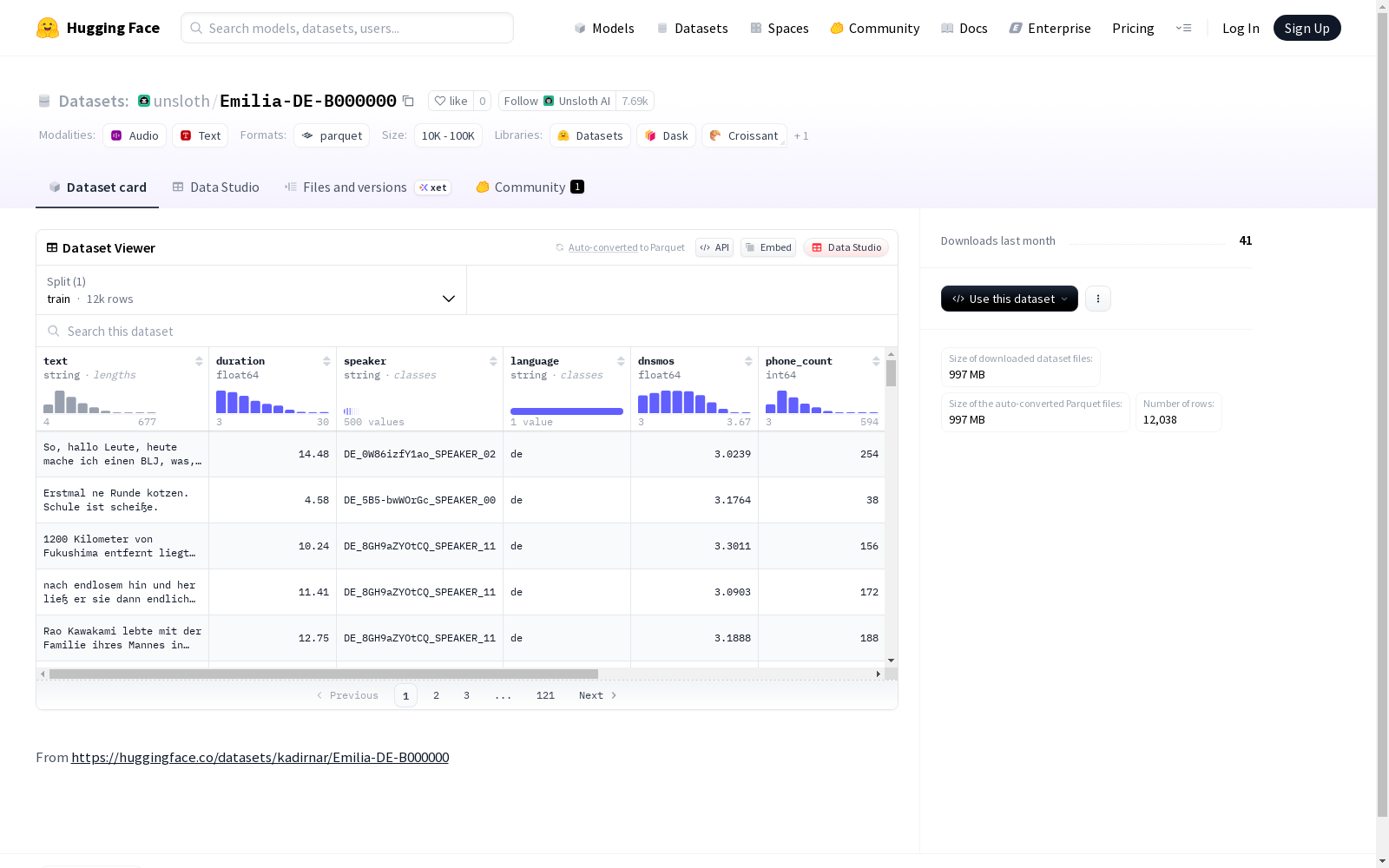Switch to the Data Studio tab
This screenshot has width=1389, height=868.
tap(215, 187)
